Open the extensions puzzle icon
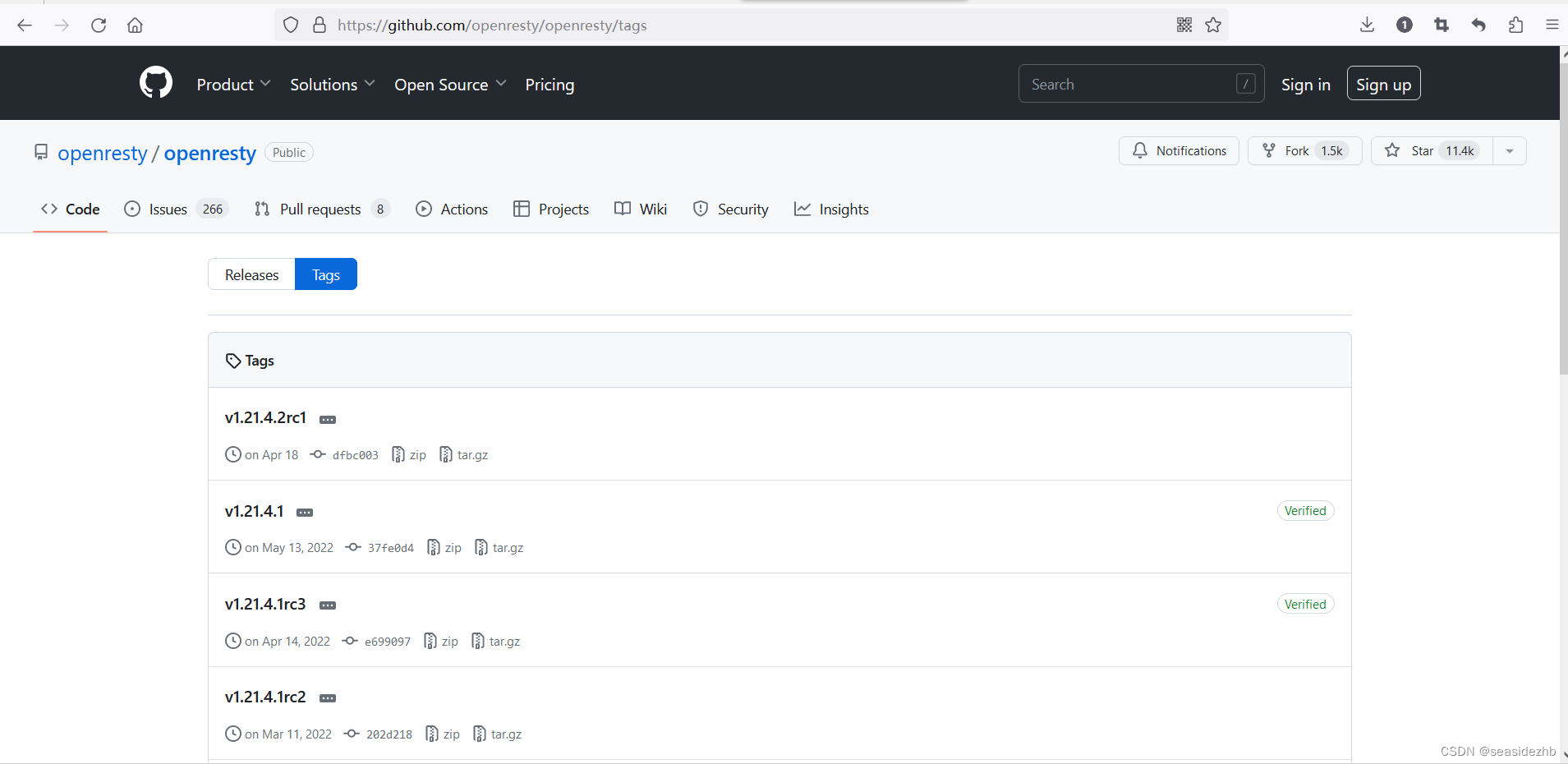The width and height of the screenshot is (1568, 764). coord(1515,25)
